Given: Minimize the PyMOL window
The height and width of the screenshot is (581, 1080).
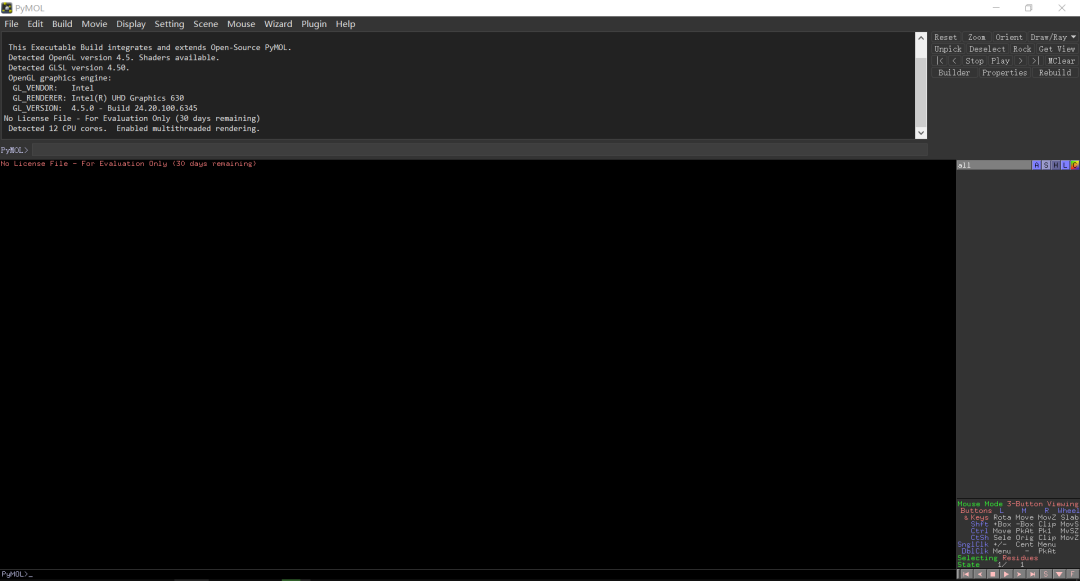Looking at the screenshot, I should coord(996,8).
